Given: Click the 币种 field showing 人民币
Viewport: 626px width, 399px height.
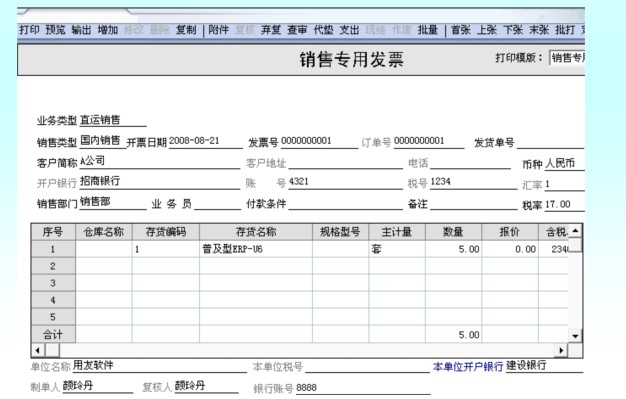Looking at the screenshot, I should pyautogui.click(x=565, y=163).
